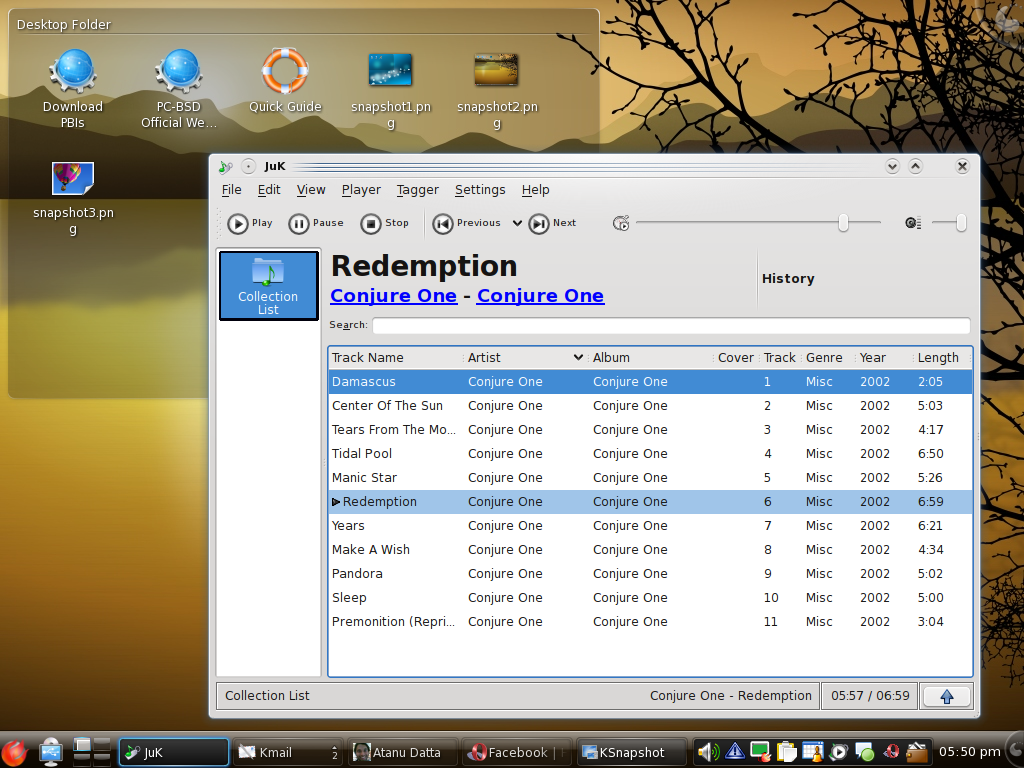Toggle the 05:57 / 06:59 time display
1024x768 pixels.
869,696
